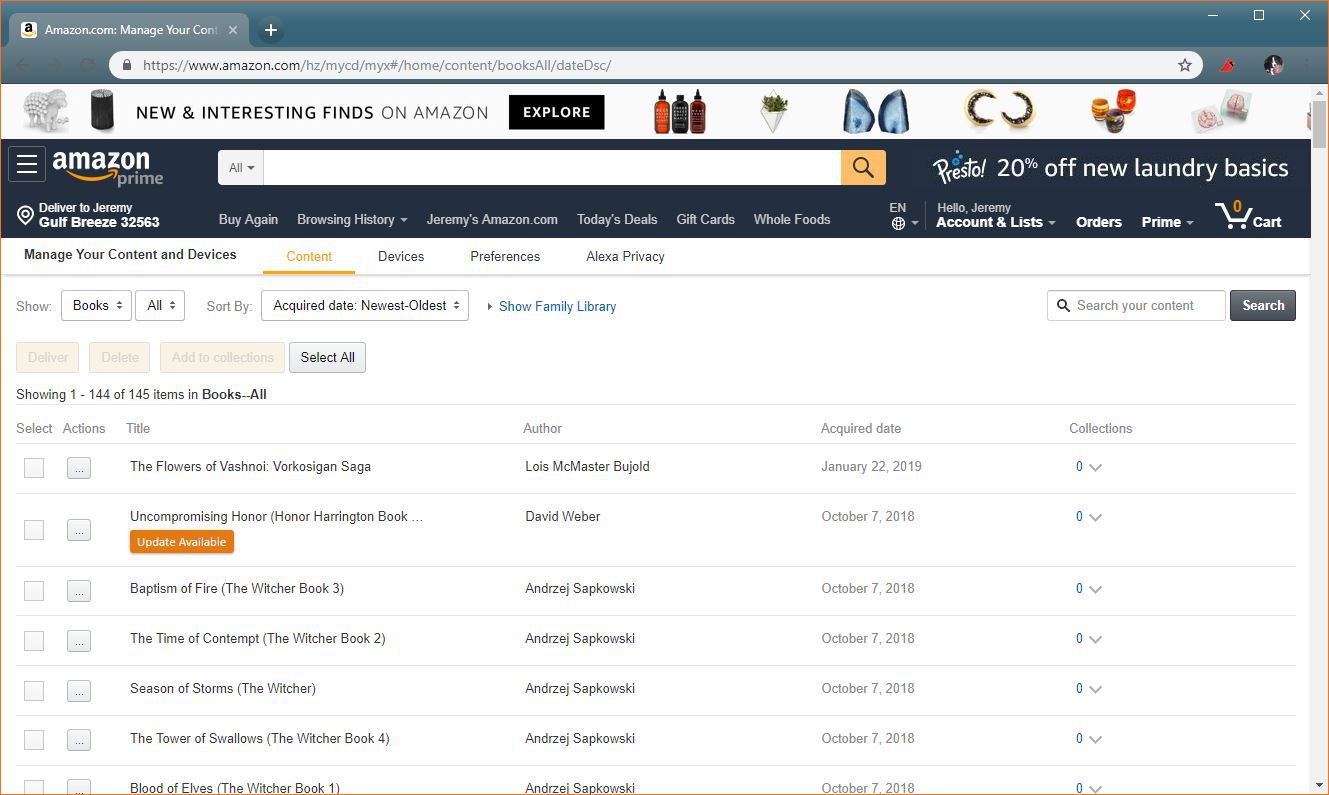This screenshot has height=795, width=1329.
Task: Expand Show Family Library
Action: click(x=551, y=307)
